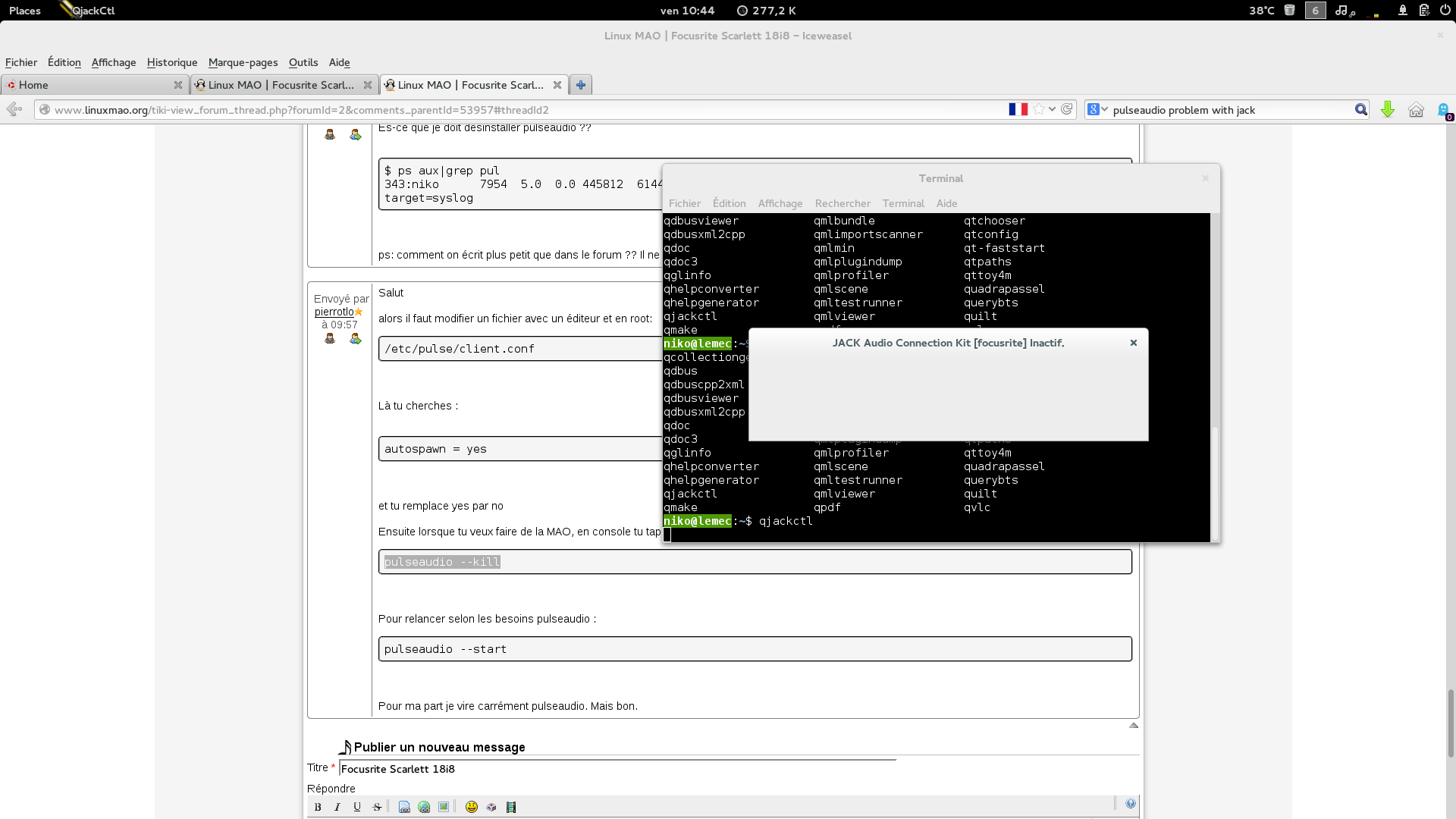Viewport: 1456px width, 819px height.
Task: Open the editor help icon
Action: (1131, 804)
